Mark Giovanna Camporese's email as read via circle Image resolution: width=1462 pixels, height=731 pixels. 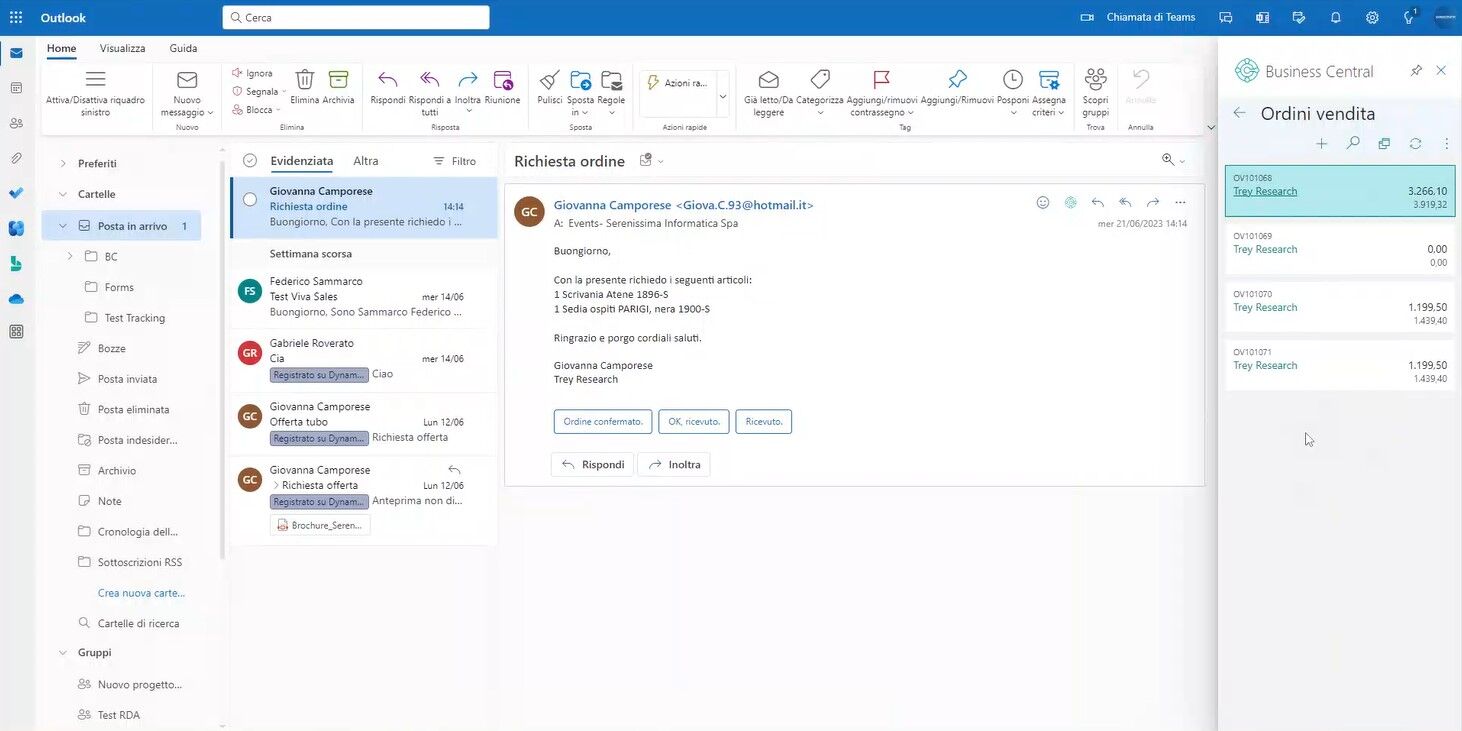(x=250, y=199)
